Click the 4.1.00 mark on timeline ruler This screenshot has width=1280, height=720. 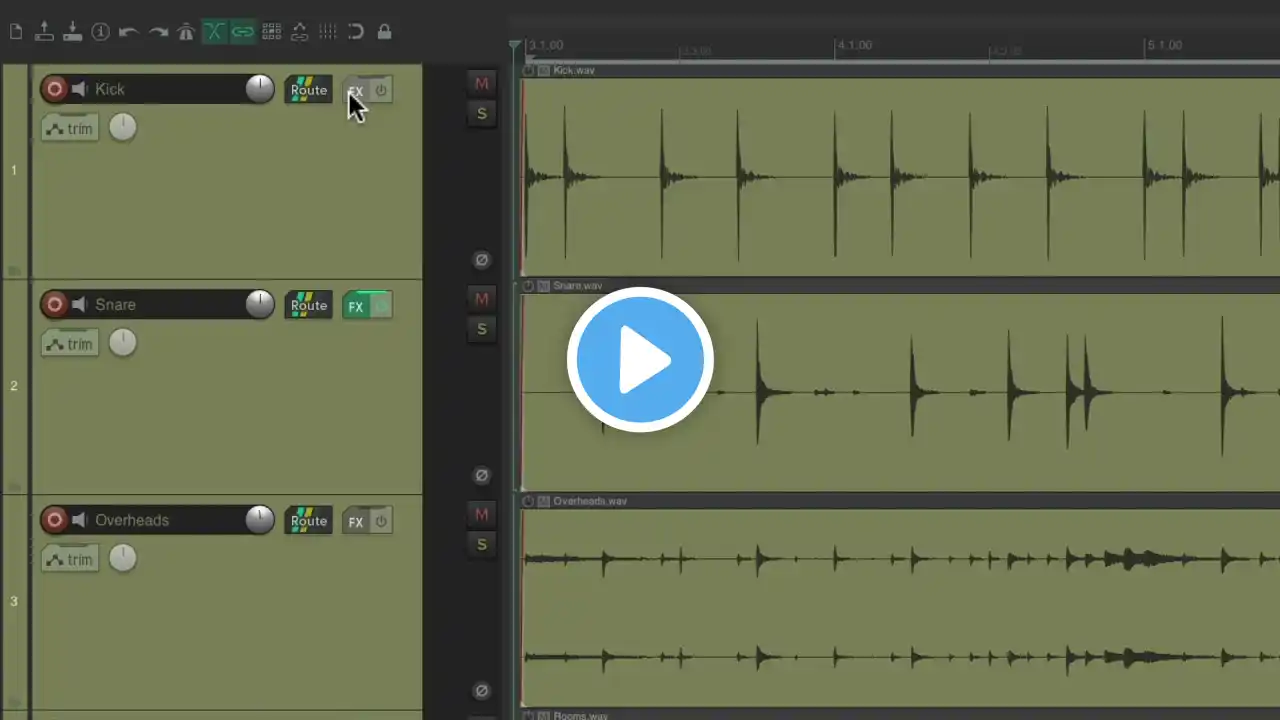click(855, 45)
